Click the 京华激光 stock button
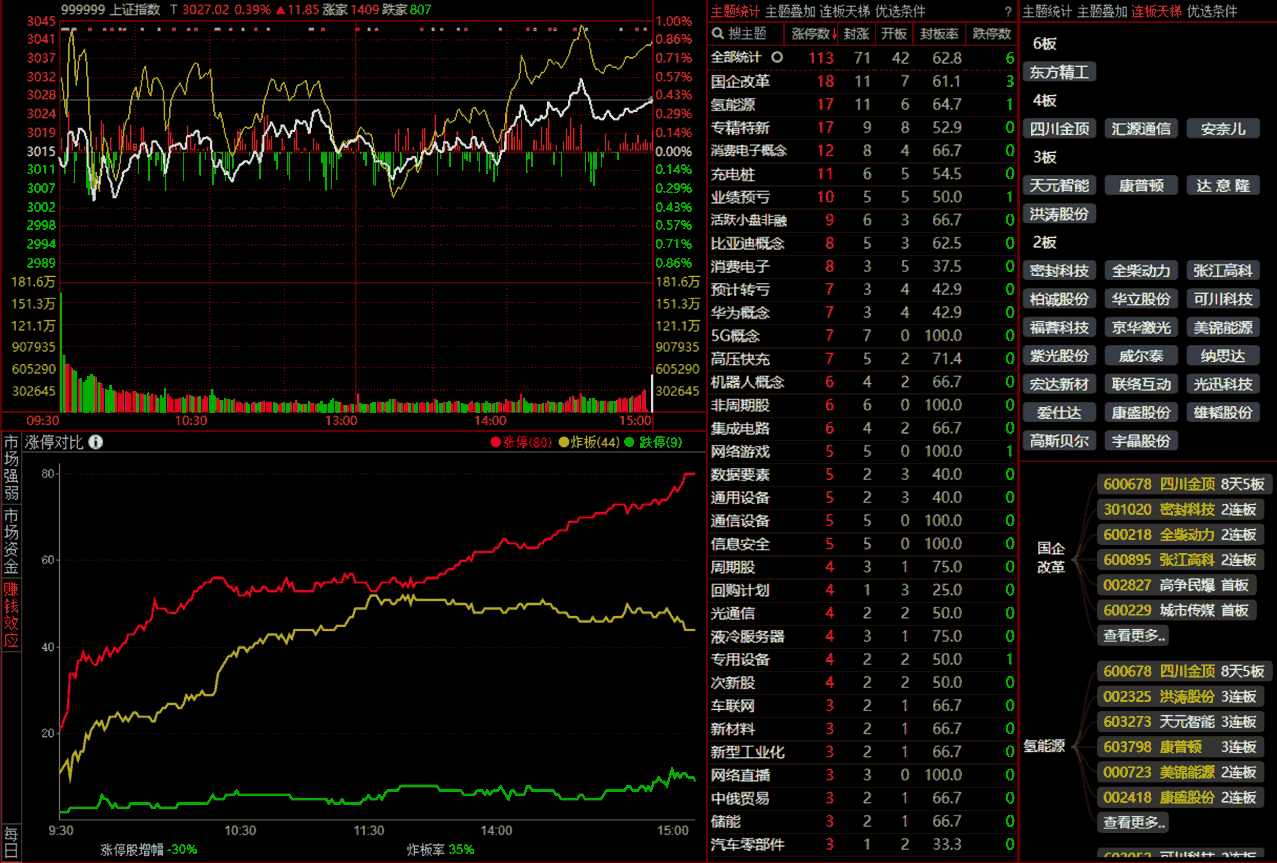Image resolution: width=1277 pixels, height=863 pixels. [x=1141, y=327]
